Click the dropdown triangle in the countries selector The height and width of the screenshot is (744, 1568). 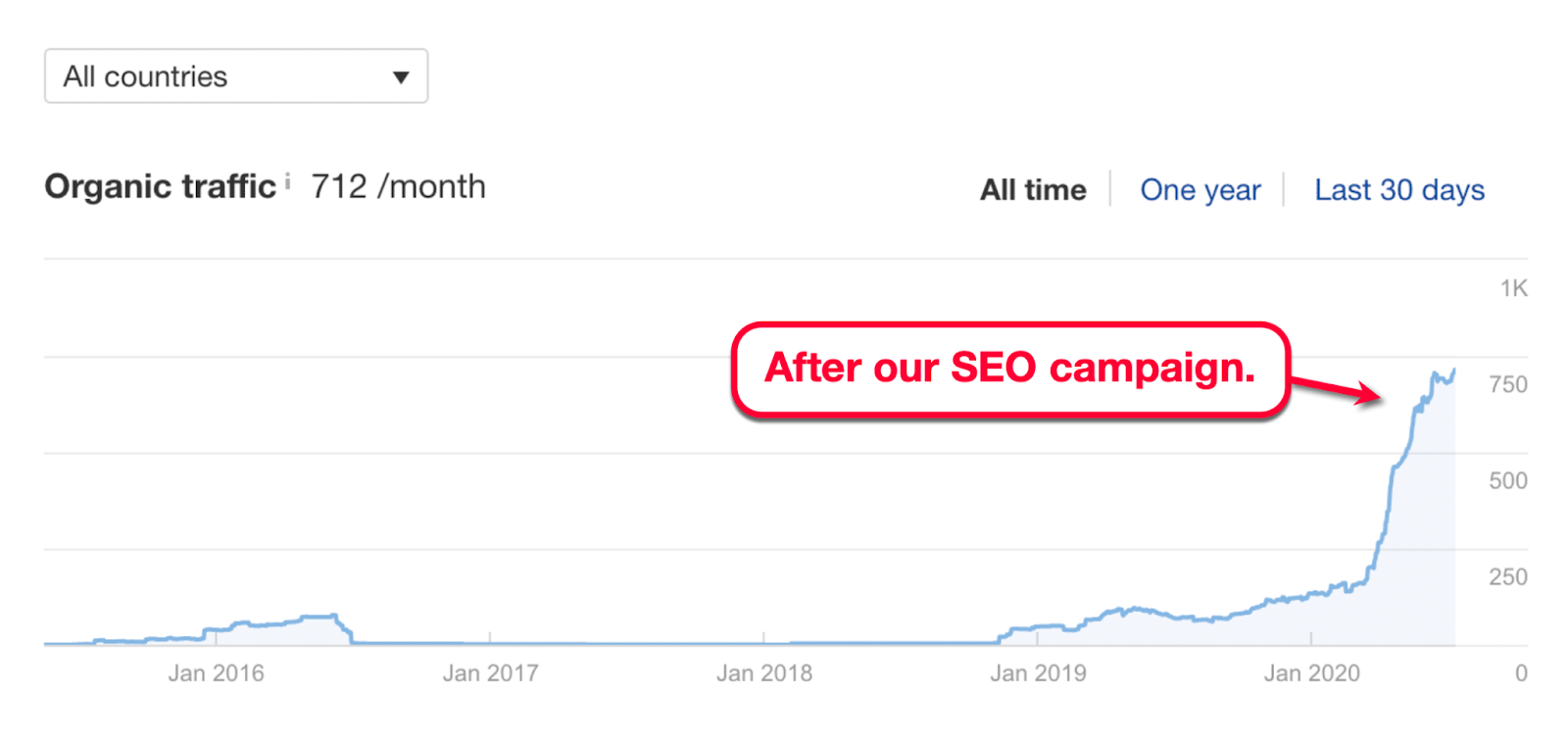400,77
